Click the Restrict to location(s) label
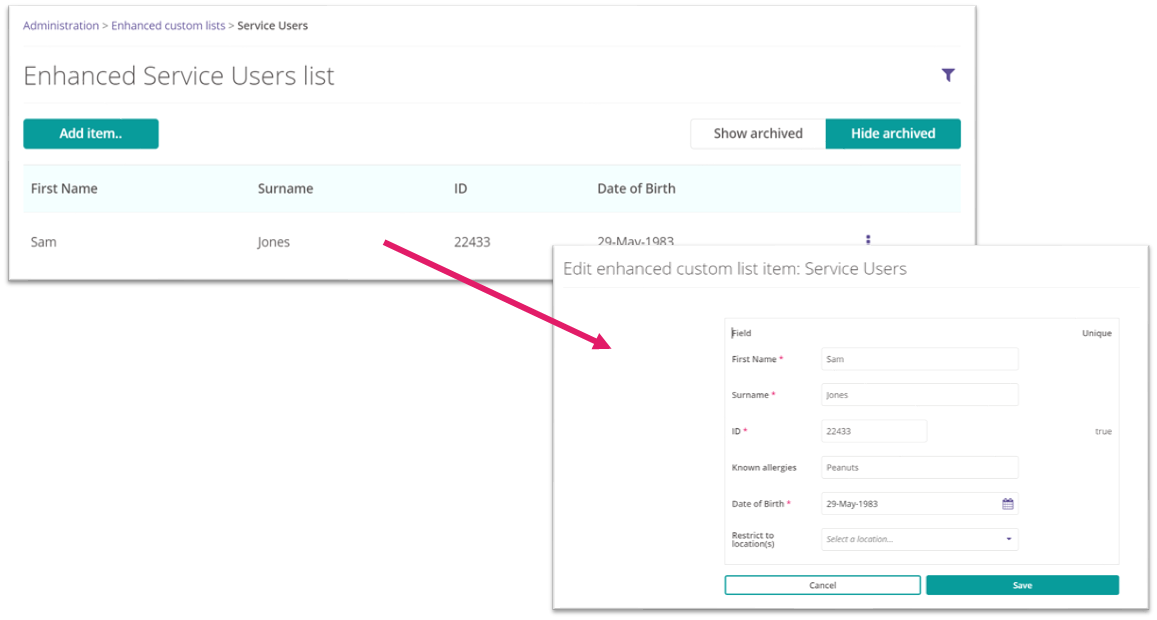The width and height of the screenshot is (1157, 620). (753, 540)
